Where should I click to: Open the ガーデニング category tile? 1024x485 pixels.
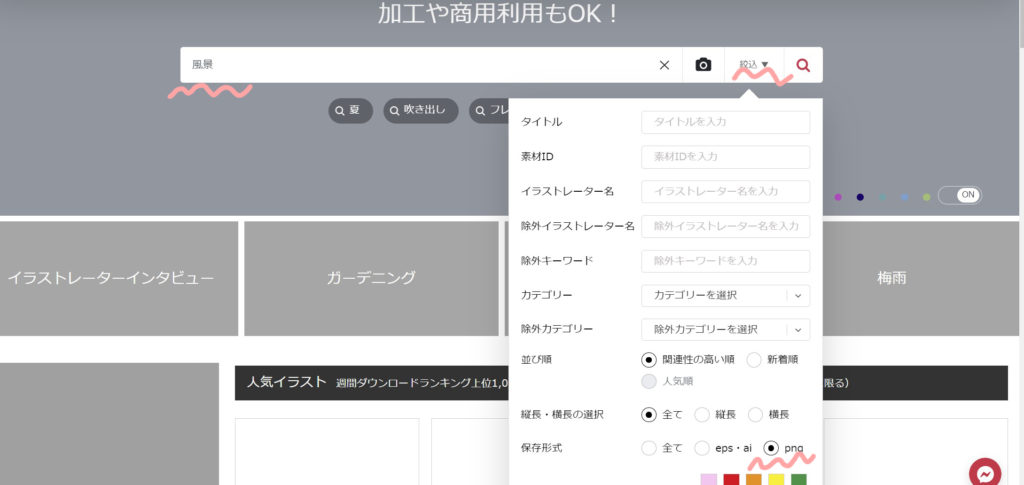[371, 278]
